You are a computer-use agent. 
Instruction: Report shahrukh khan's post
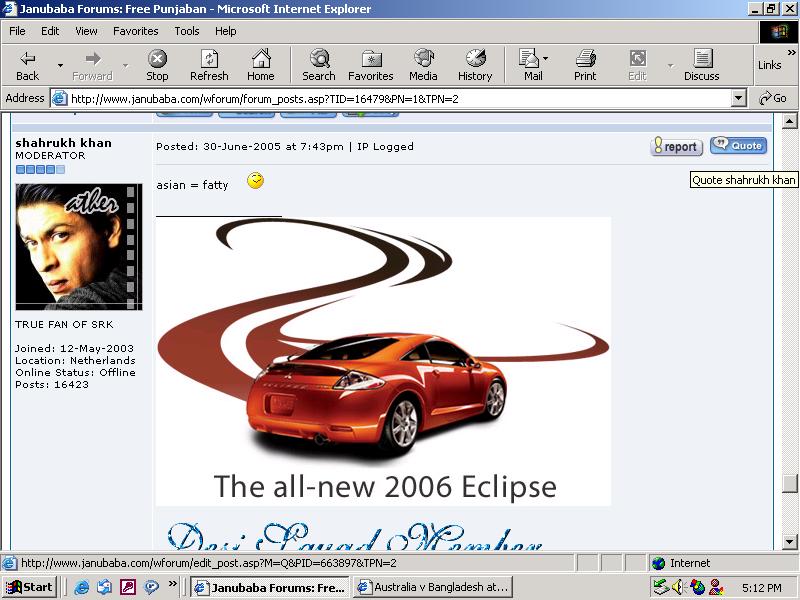point(677,146)
